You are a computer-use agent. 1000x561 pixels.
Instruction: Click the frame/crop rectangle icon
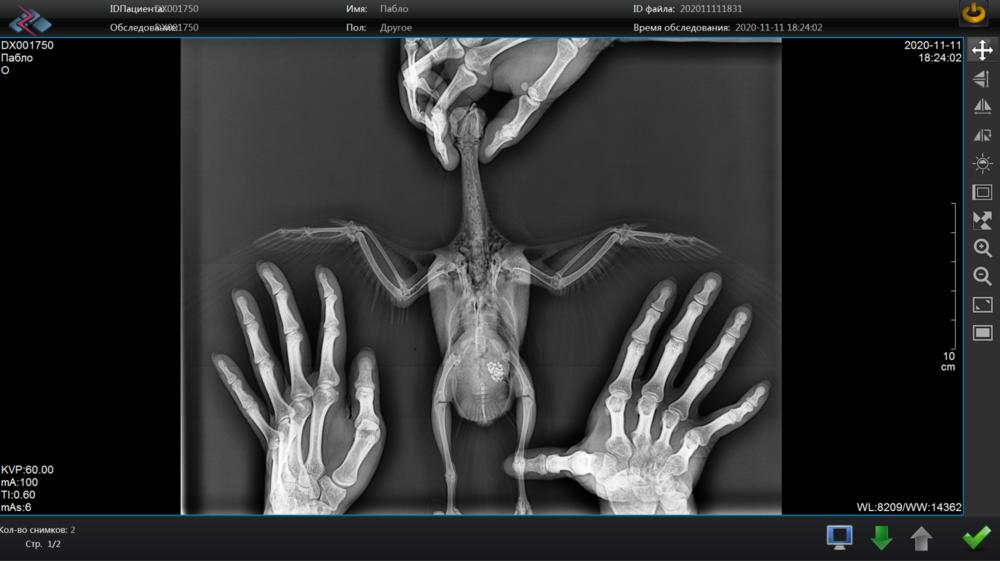[x=982, y=192]
